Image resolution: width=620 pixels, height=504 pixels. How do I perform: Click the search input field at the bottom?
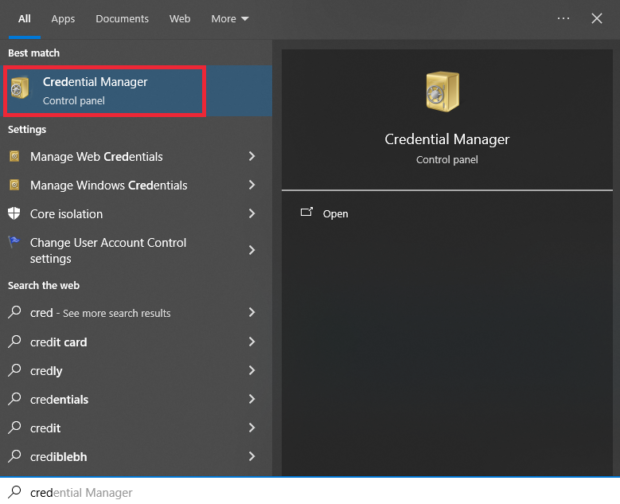(x=300, y=492)
